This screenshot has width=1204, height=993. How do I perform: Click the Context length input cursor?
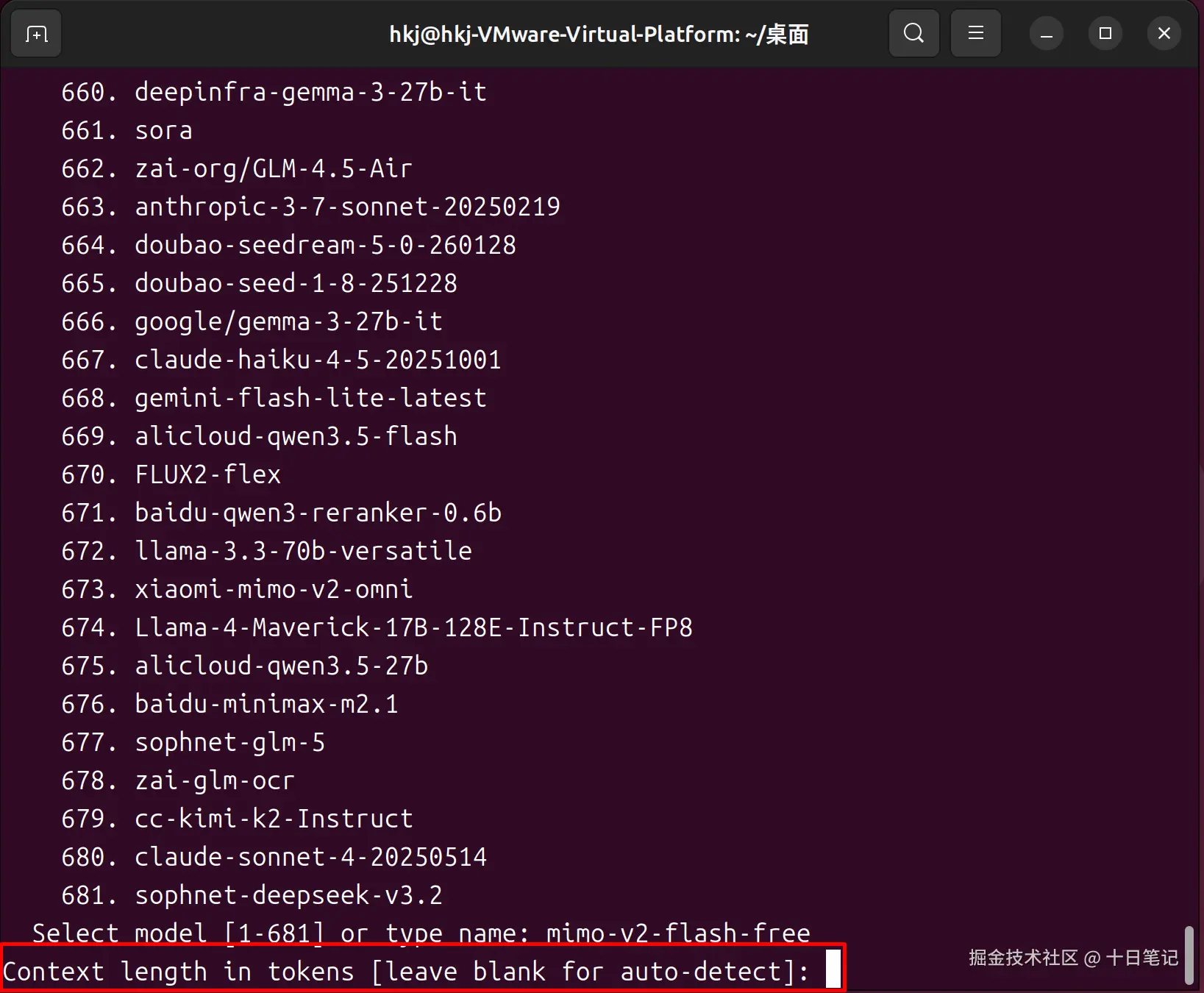click(833, 969)
